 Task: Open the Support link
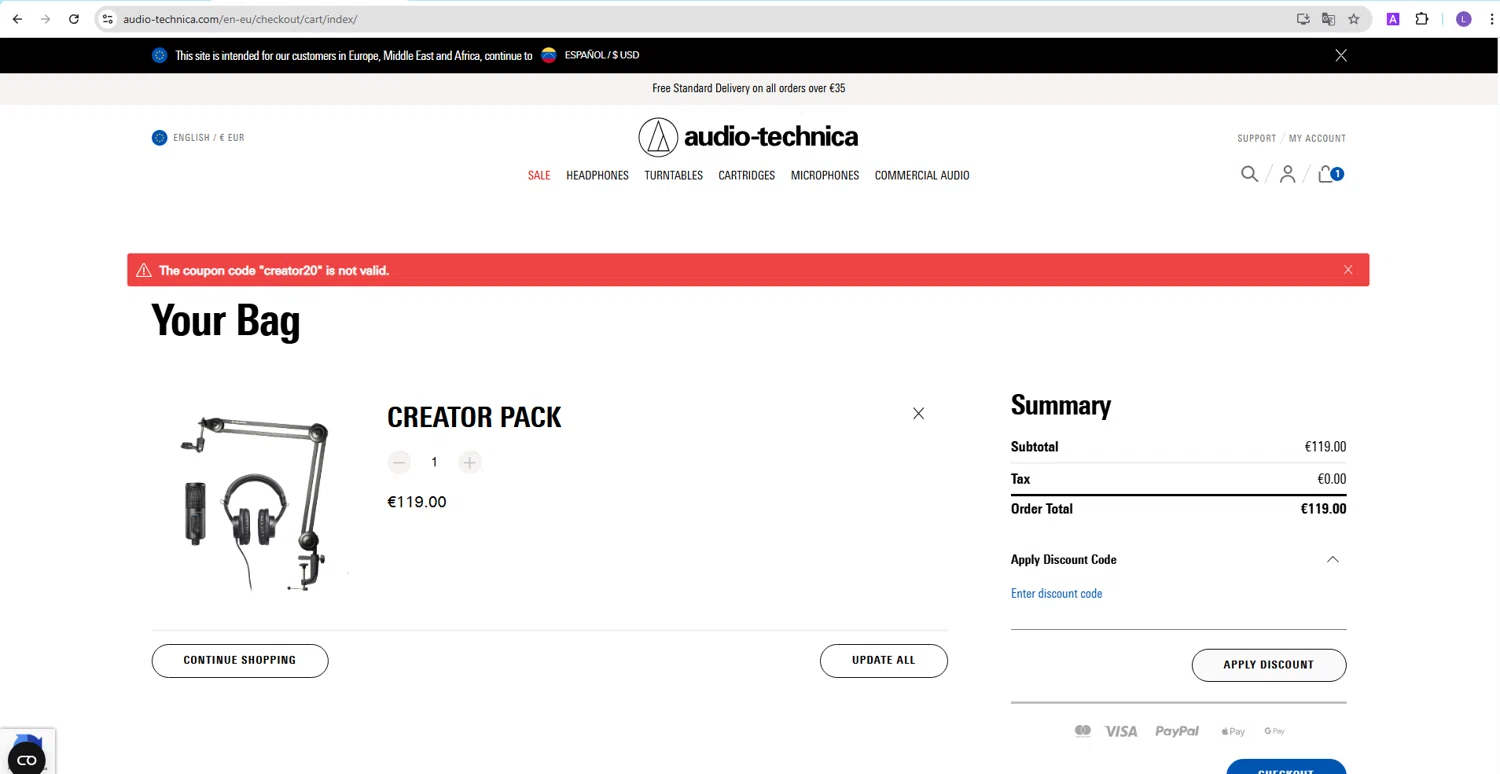click(1256, 138)
